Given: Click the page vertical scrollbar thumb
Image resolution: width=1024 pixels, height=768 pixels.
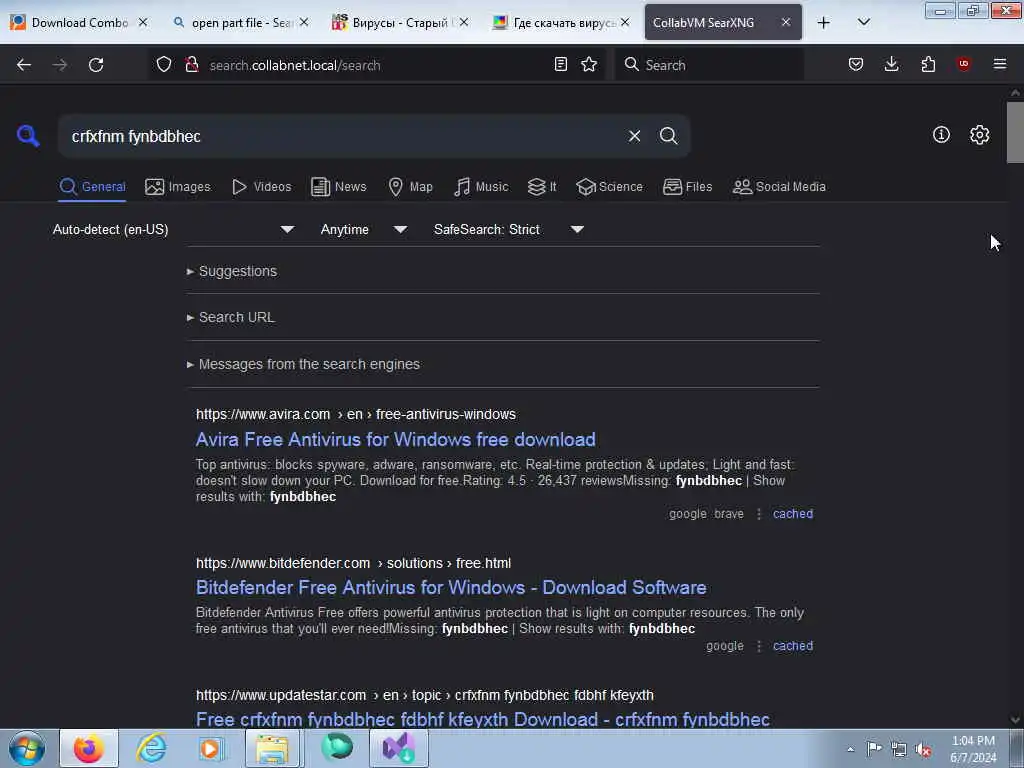Looking at the screenshot, I should (1015, 133).
